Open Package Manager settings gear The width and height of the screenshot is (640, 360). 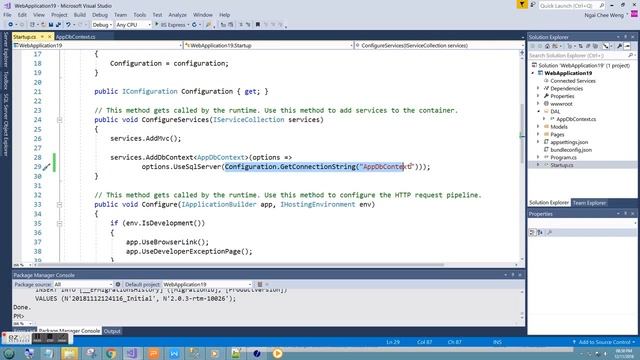pos(118,284)
